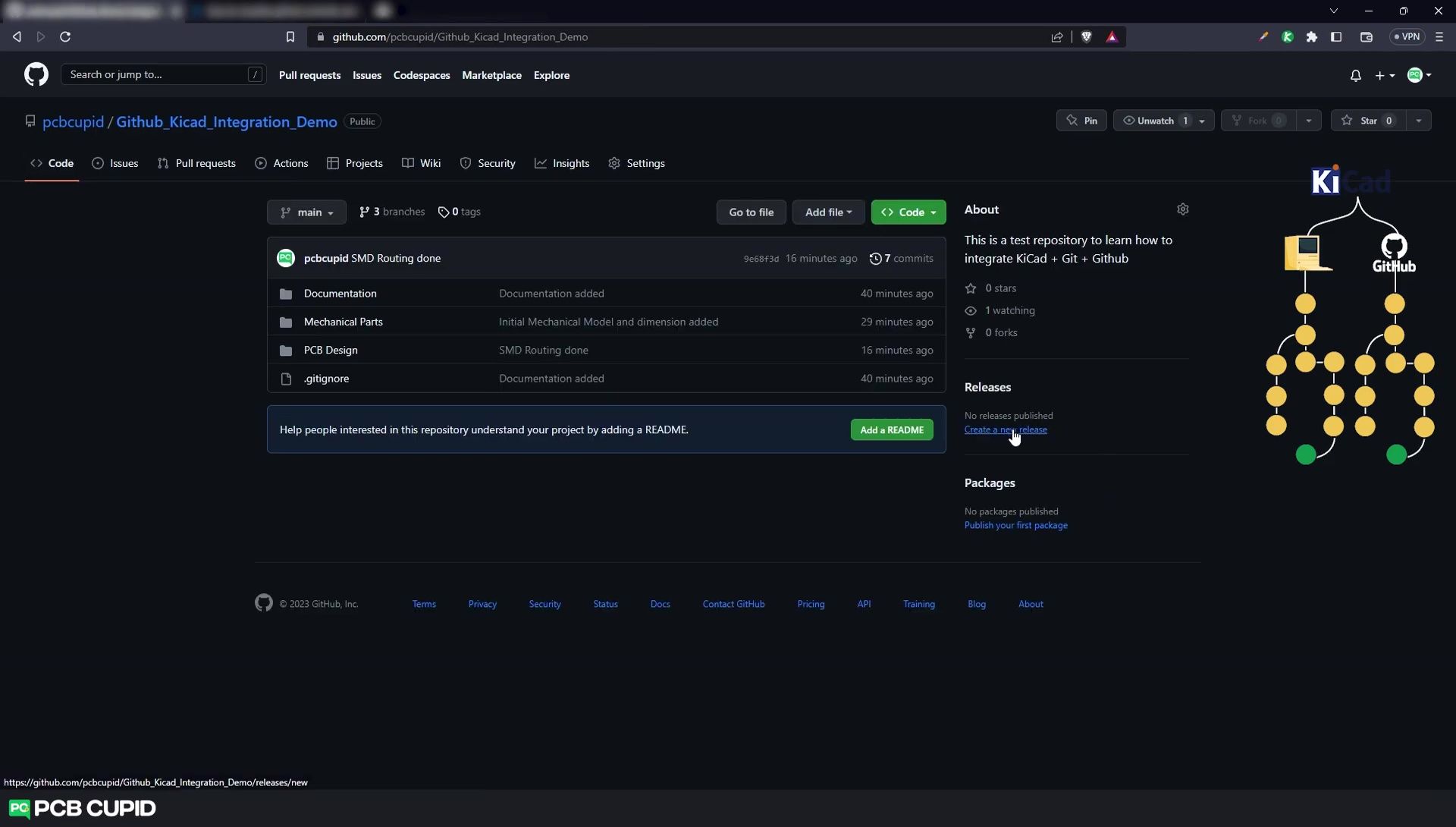Image resolution: width=1456 pixels, height=827 pixels.
Task: Click the browser address bar URL
Action: 460,36
